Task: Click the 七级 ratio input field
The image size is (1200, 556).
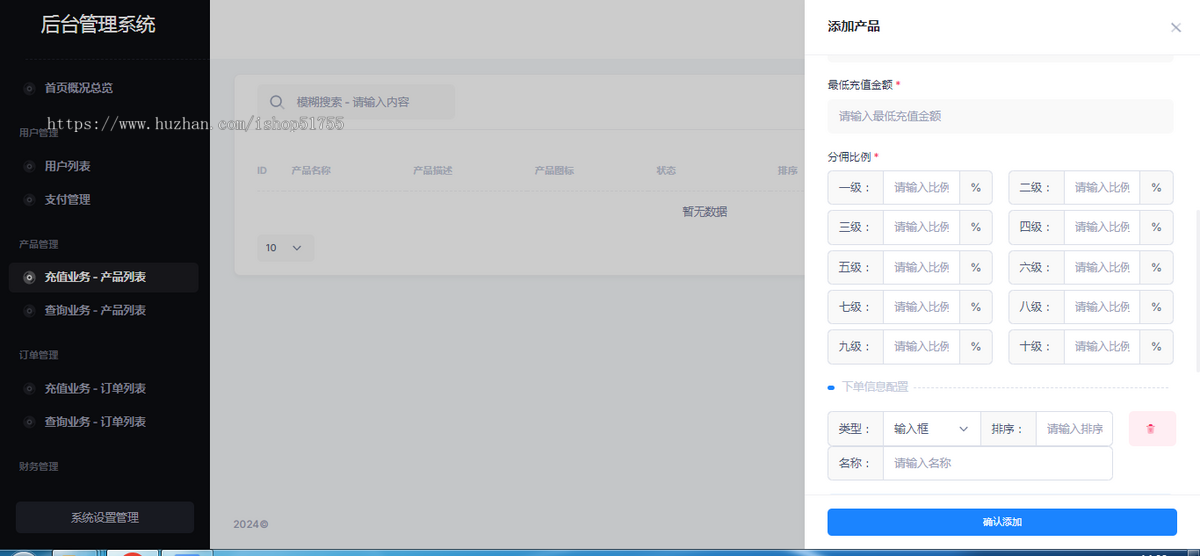Action: click(x=921, y=307)
